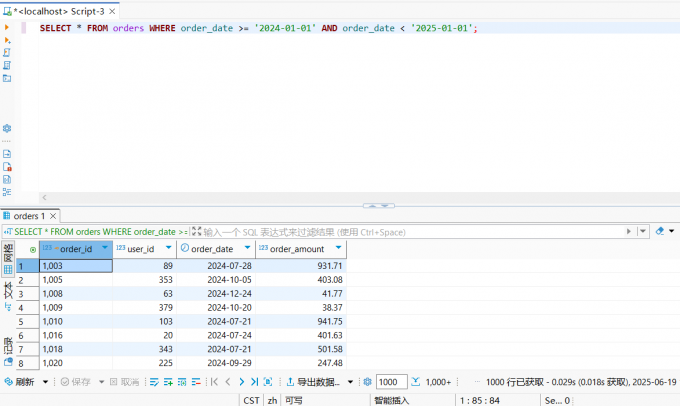The height and width of the screenshot is (406, 680).
Task: Click the execution log page icon with red badge
Action: pyautogui.click(x=7, y=167)
